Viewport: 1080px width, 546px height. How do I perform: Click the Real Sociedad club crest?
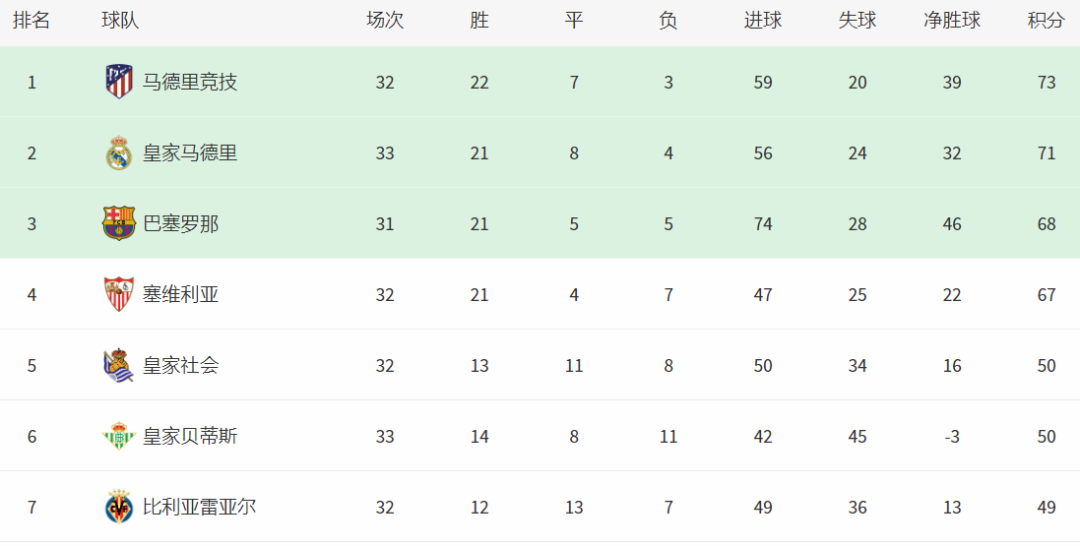click(x=119, y=366)
